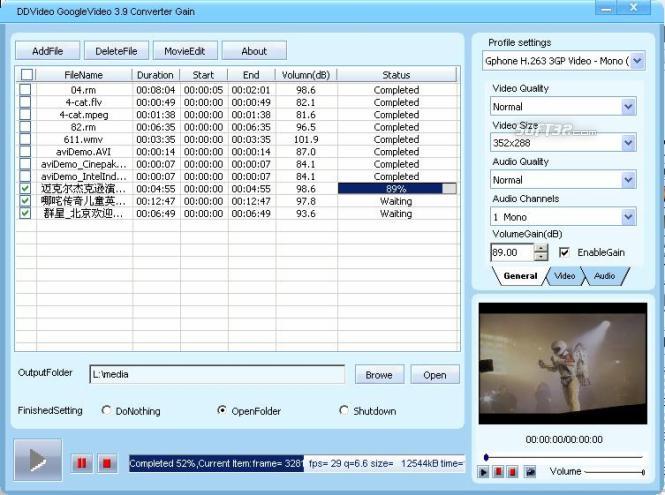This screenshot has height=495, width=665.
Task: Pause the conversion with the red pause icon
Action: (x=81, y=463)
